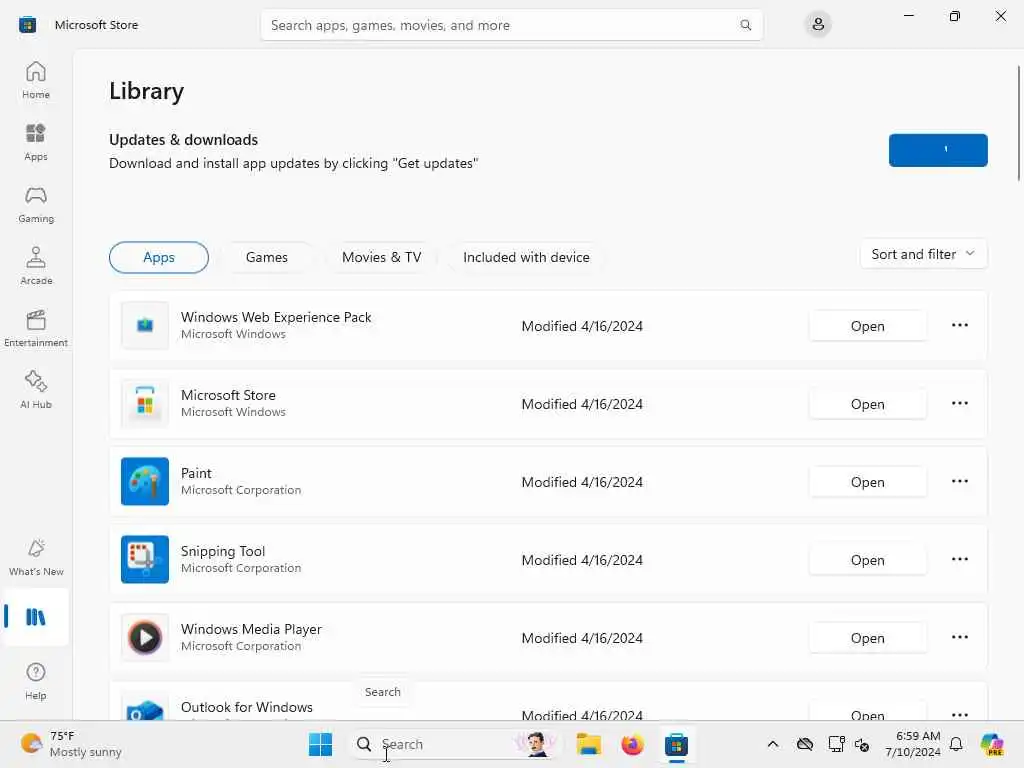The width and height of the screenshot is (1024, 768).
Task: Open more options for Windows Web Experience Pack
Action: tap(959, 325)
